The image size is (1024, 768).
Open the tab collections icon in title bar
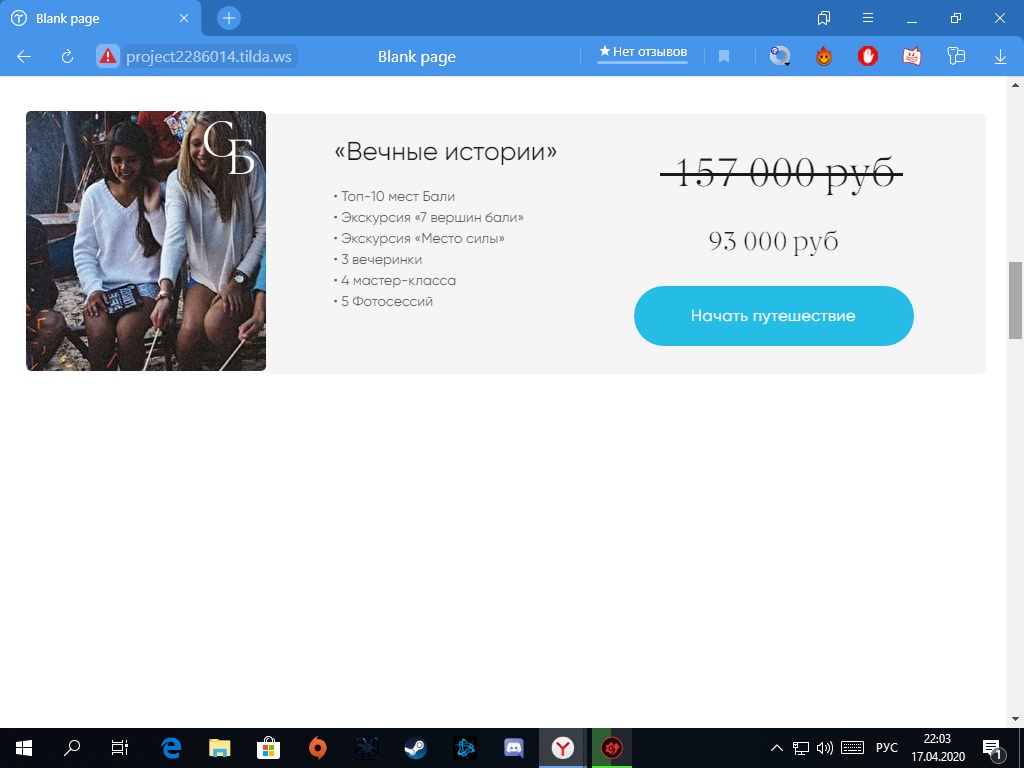[824, 18]
